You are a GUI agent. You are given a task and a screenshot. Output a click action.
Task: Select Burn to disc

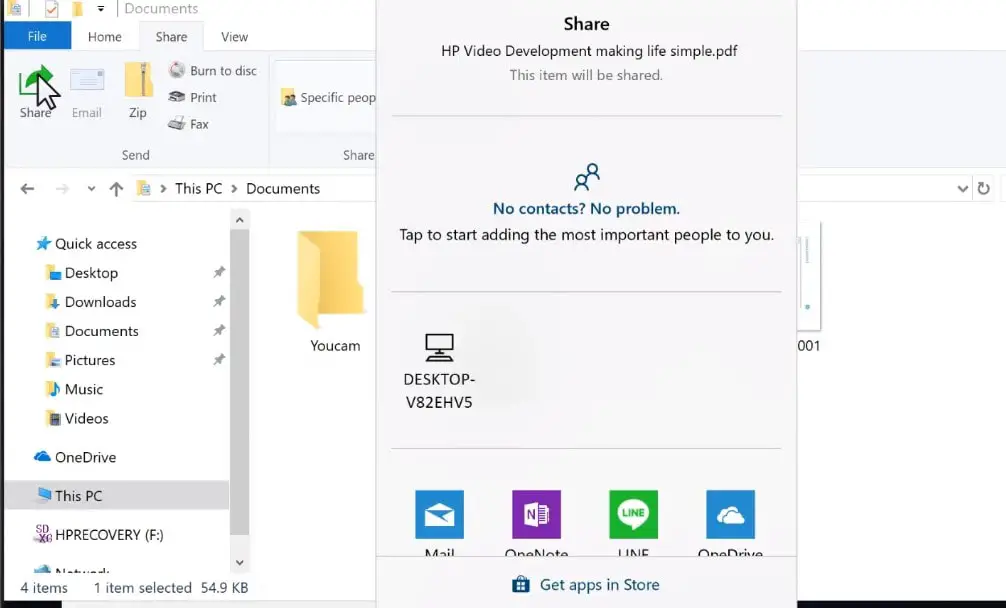tap(213, 71)
